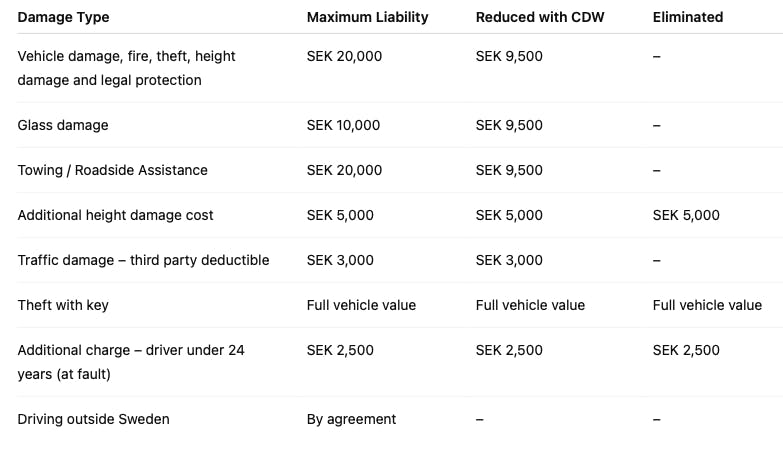Click the Eliminated column header
The height and width of the screenshot is (451, 783).
687,17
